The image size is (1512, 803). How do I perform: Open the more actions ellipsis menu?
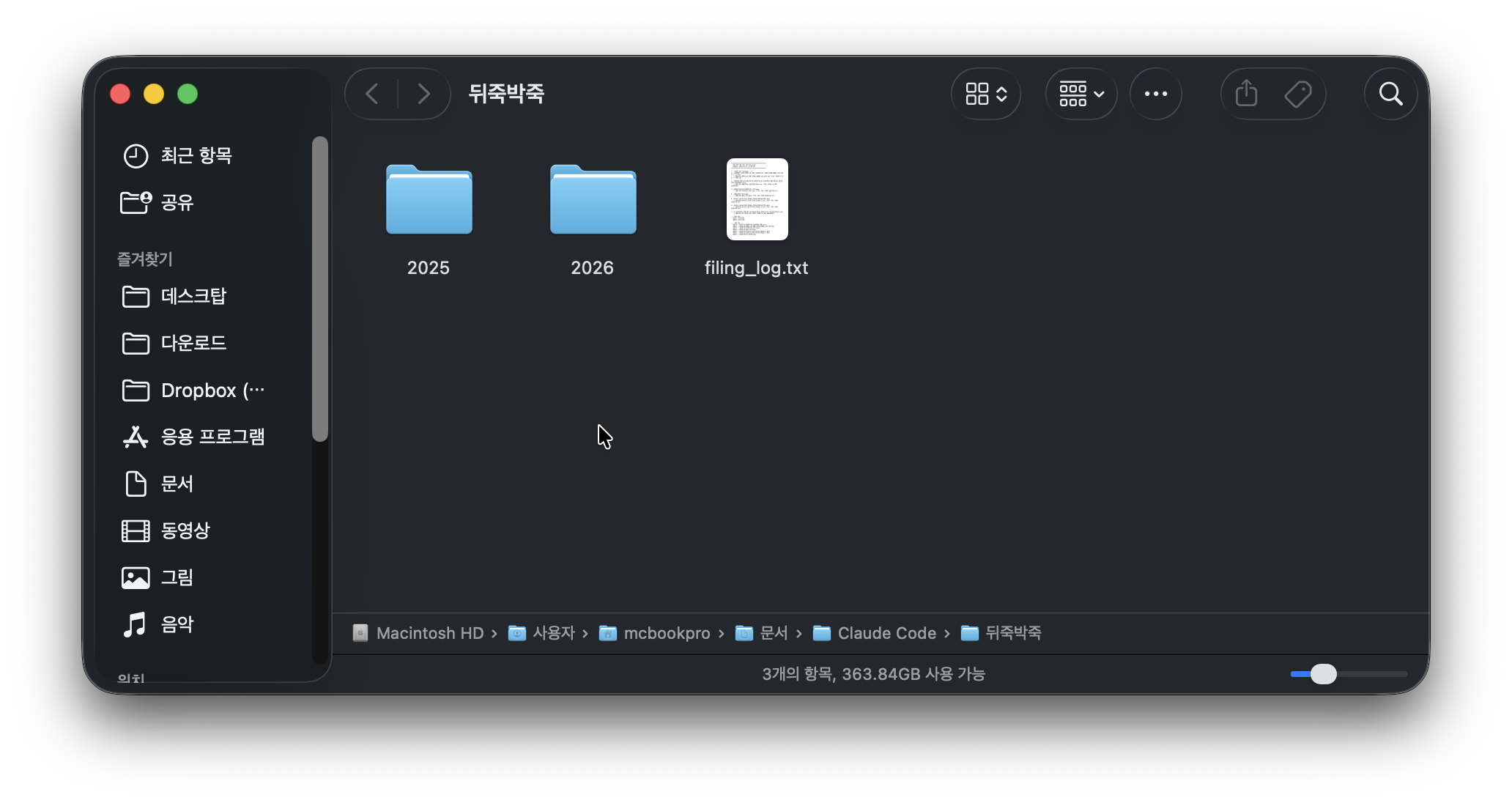(x=1155, y=94)
